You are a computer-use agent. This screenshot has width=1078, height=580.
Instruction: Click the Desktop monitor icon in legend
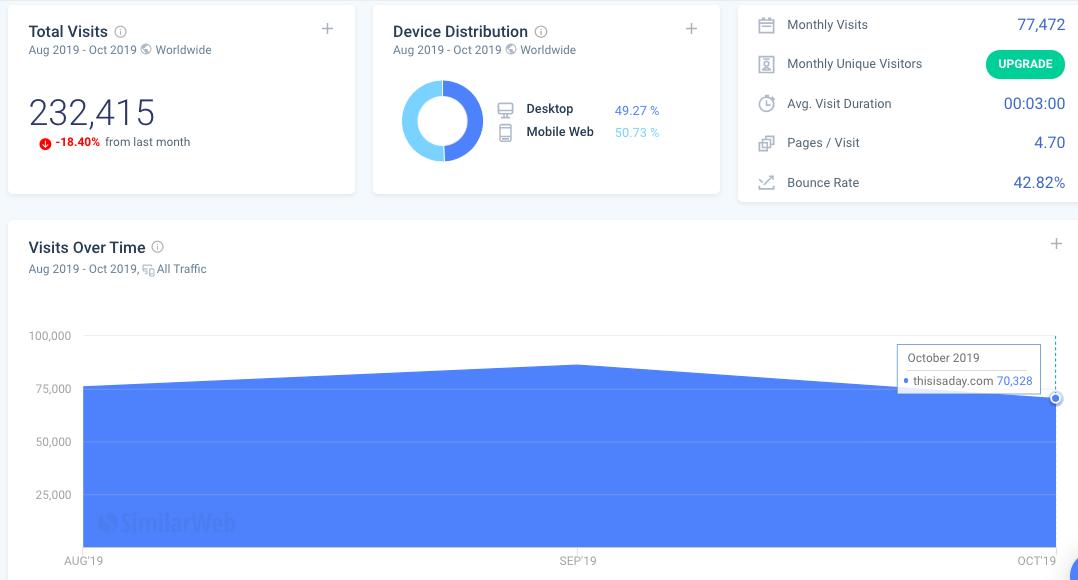click(505, 110)
